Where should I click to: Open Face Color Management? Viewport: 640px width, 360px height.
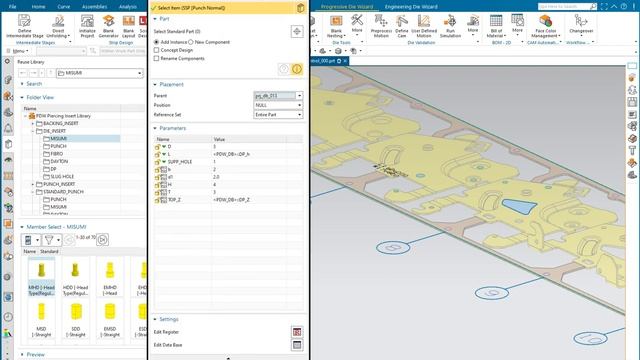pos(545,21)
